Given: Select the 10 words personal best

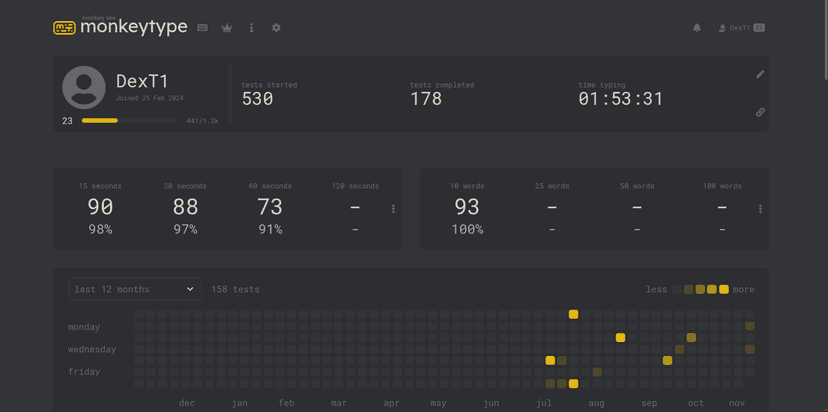Looking at the screenshot, I should [467, 208].
